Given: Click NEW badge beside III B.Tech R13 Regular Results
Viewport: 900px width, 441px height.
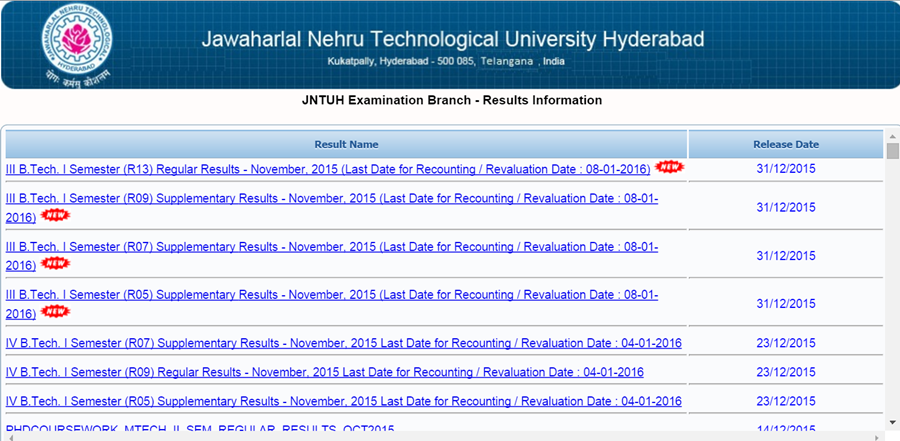Looking at the screenshot, I should coord(670,167).
